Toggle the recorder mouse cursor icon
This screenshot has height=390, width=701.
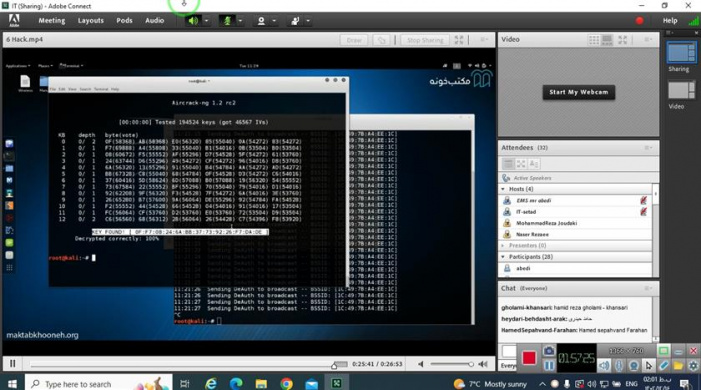[x=649, y=365]
